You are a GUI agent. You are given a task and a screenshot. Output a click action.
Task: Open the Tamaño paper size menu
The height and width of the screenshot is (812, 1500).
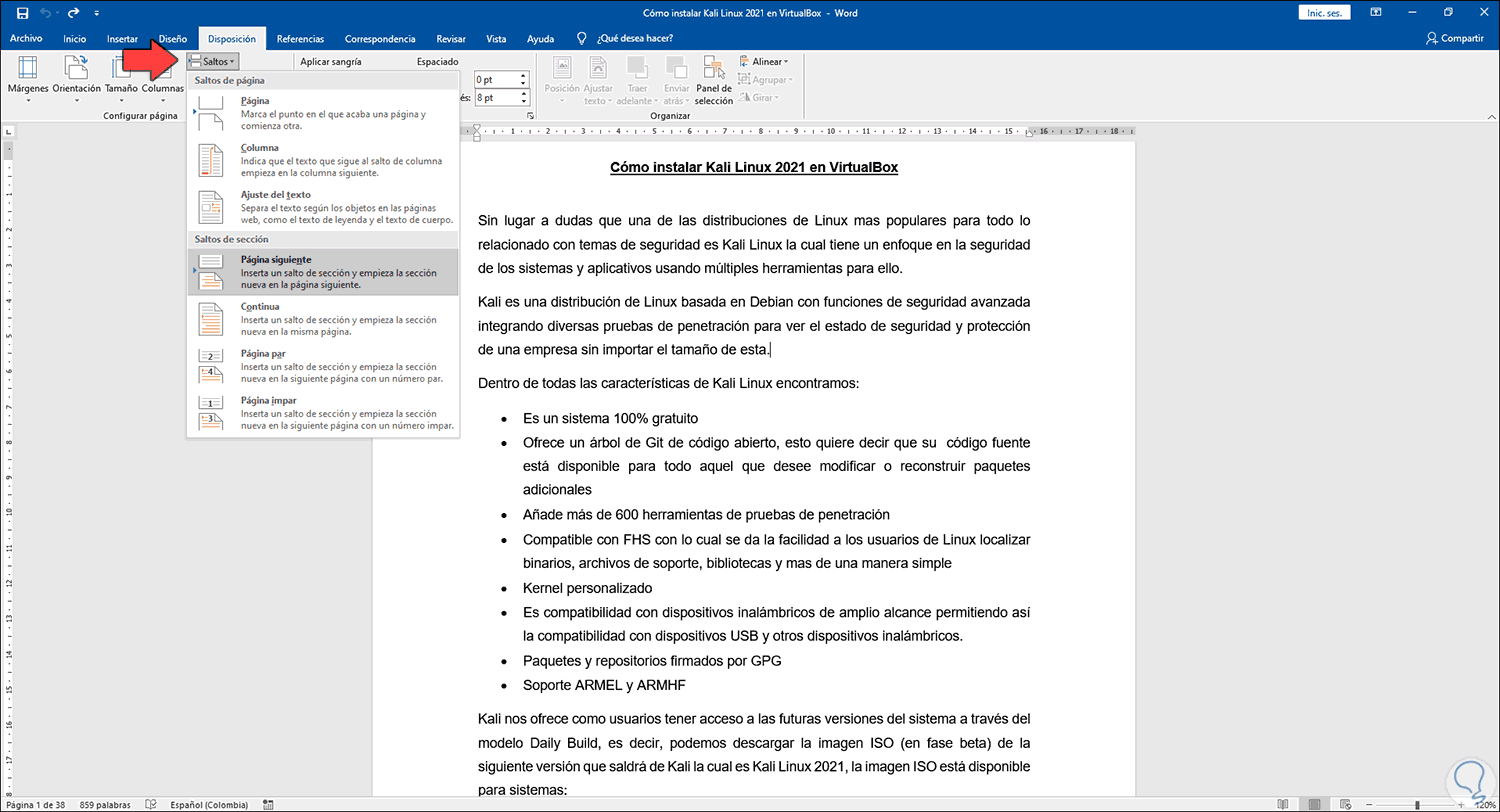(x=121, y=80)
